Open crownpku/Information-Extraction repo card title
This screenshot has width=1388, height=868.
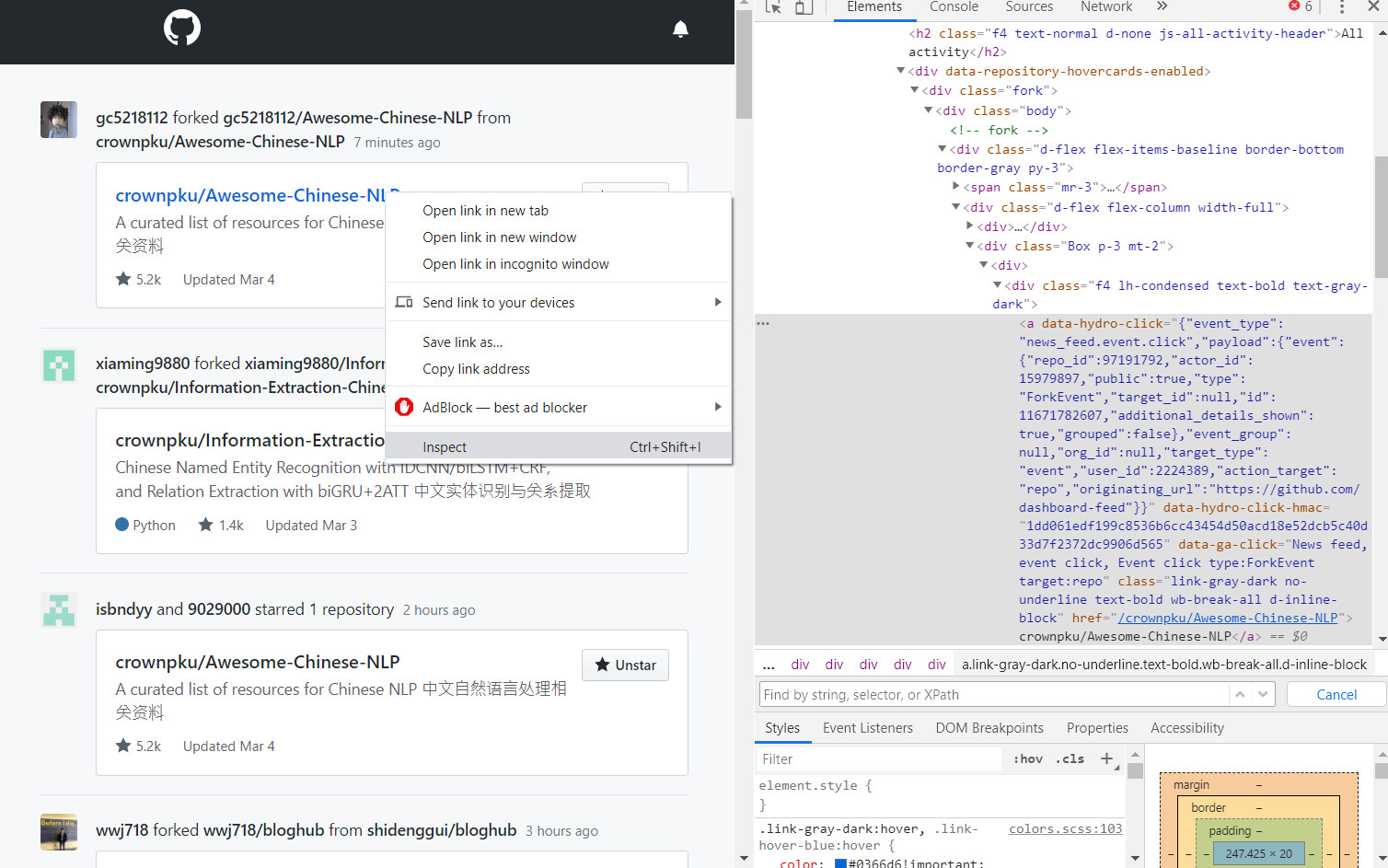[x=249, y=440]
